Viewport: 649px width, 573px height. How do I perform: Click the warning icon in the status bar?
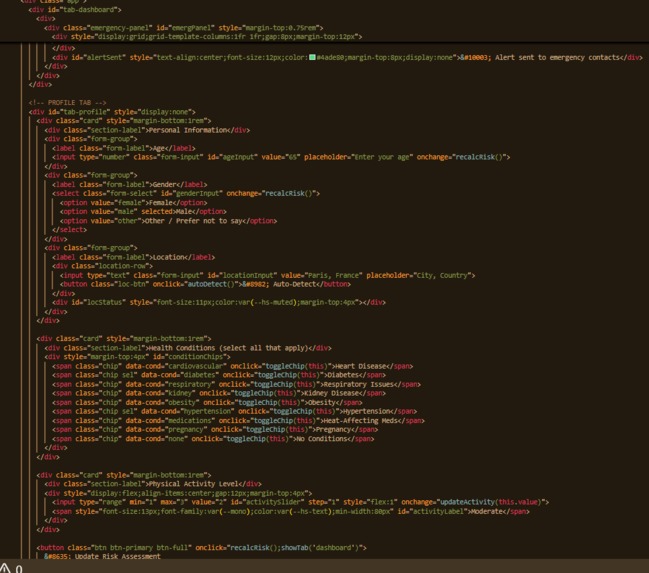5,568
